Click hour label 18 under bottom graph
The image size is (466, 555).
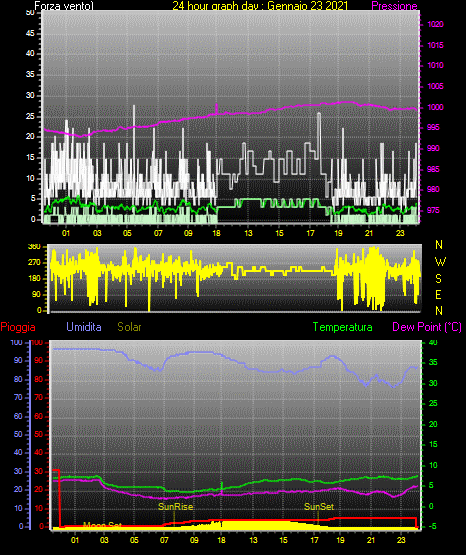point(221,540)
